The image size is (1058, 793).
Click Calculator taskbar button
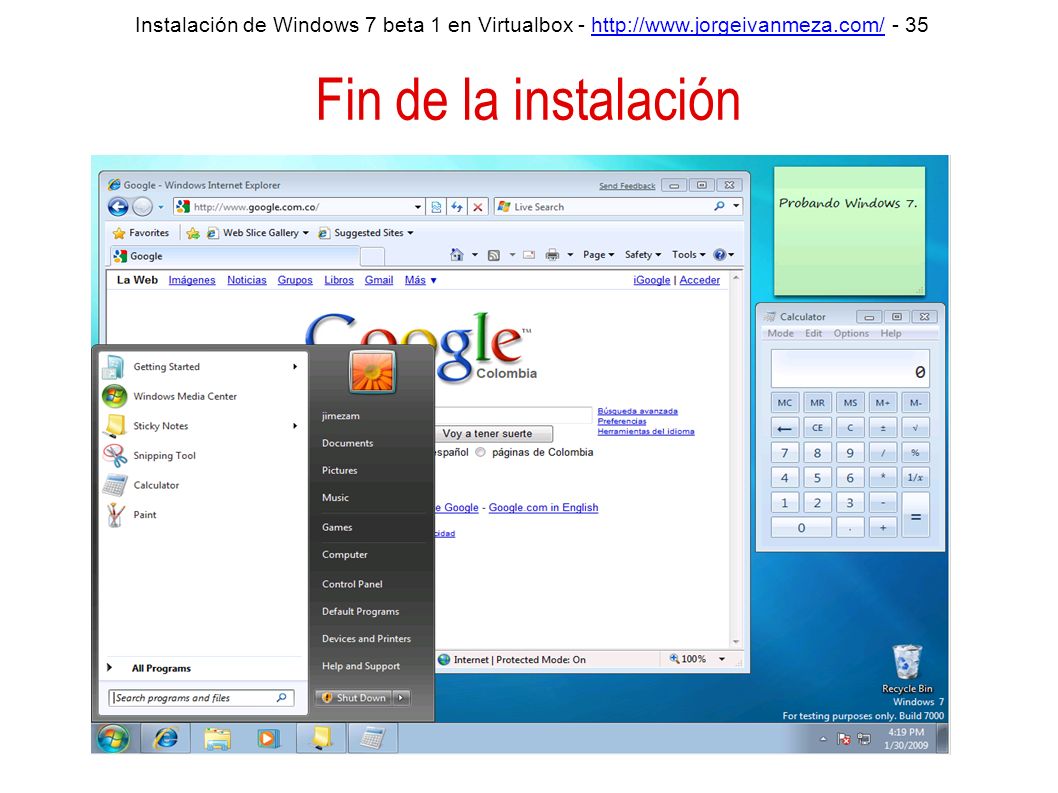click(x=372, y=738)
